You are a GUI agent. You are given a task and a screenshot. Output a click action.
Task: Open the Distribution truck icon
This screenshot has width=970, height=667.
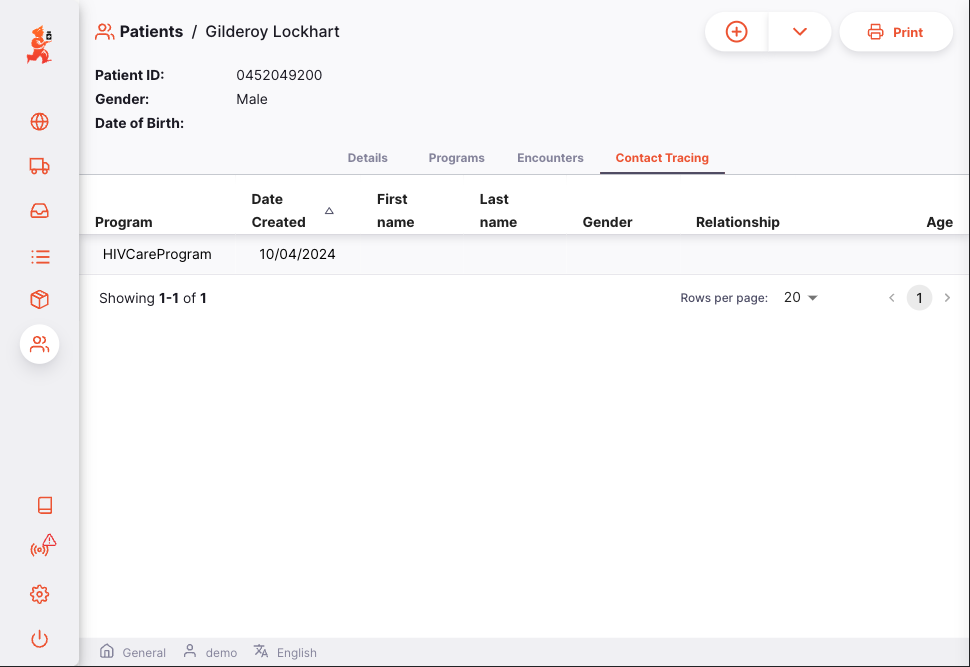40,167
